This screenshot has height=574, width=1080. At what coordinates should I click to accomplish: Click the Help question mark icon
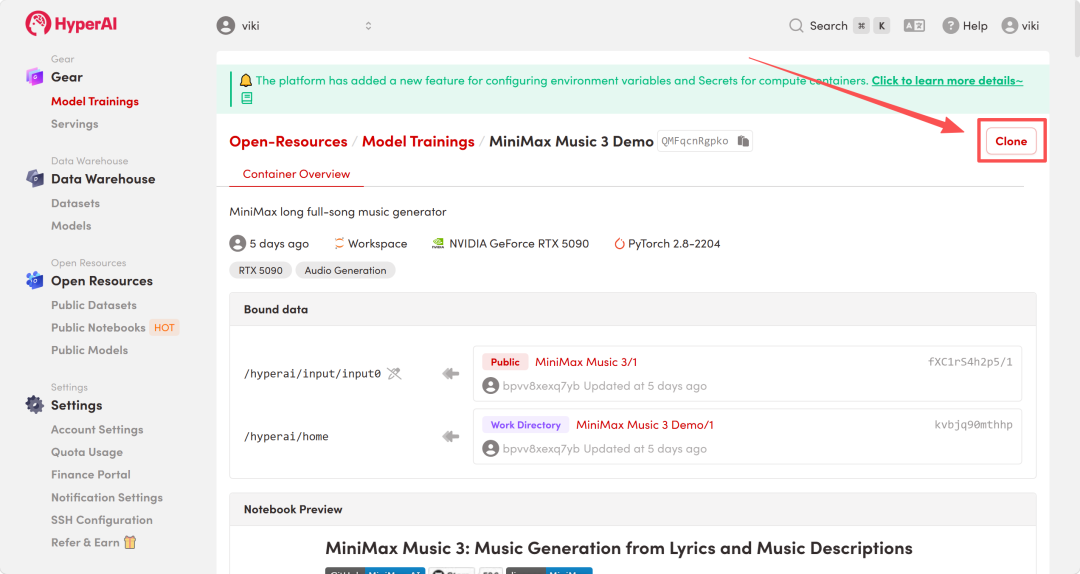[951, 25]
